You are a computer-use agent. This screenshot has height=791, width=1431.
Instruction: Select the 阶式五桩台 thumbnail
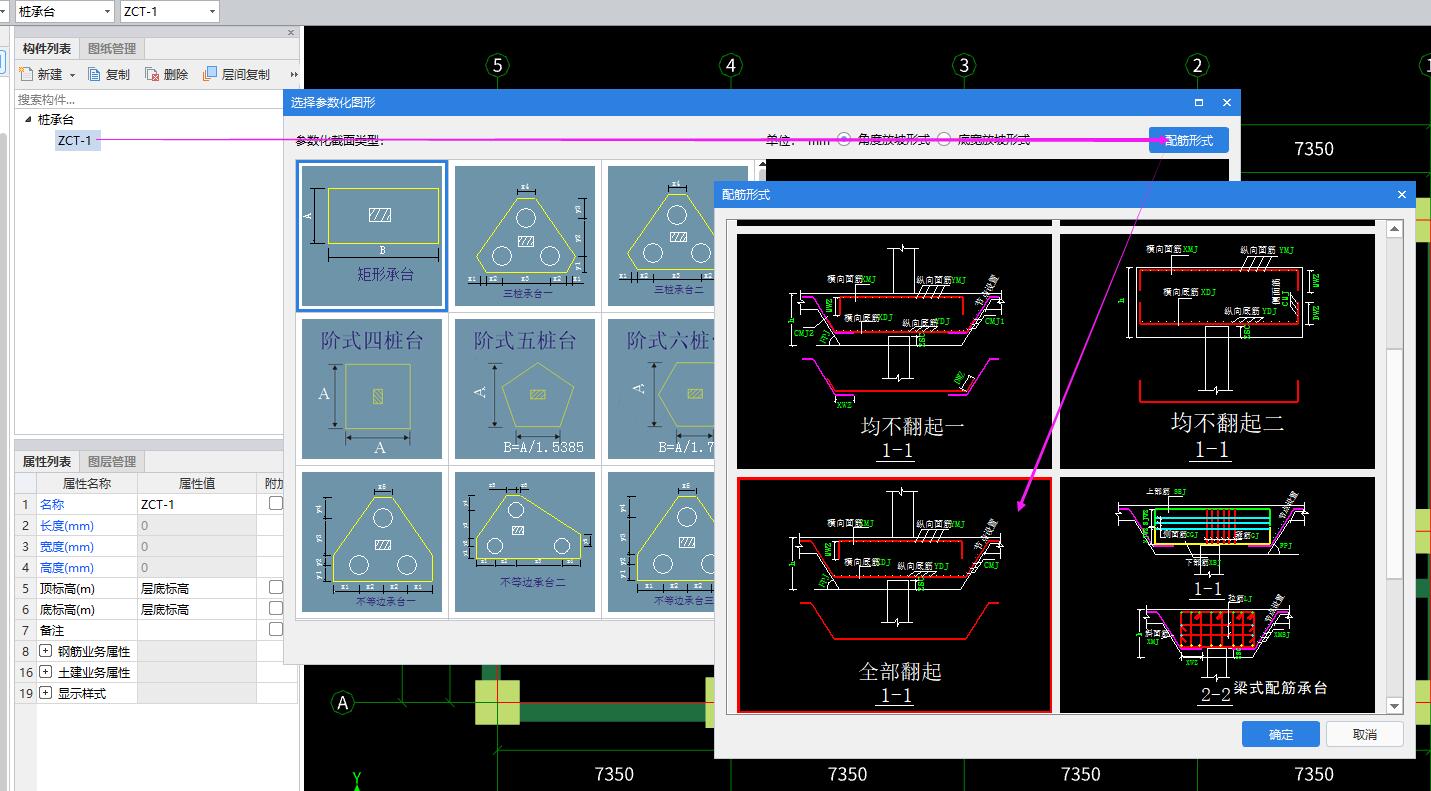point(525,389)
